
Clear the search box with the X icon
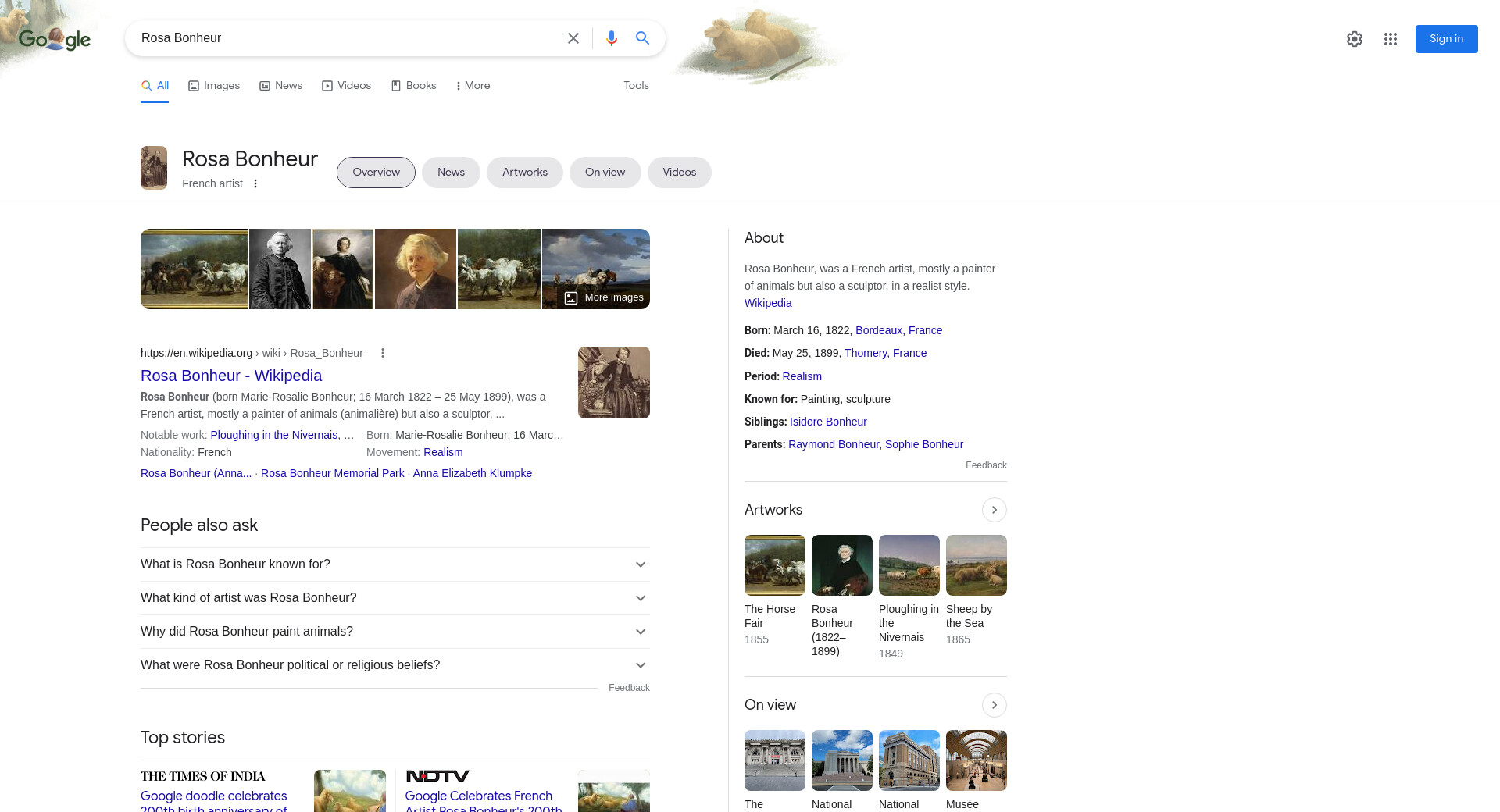click(573, 38)
